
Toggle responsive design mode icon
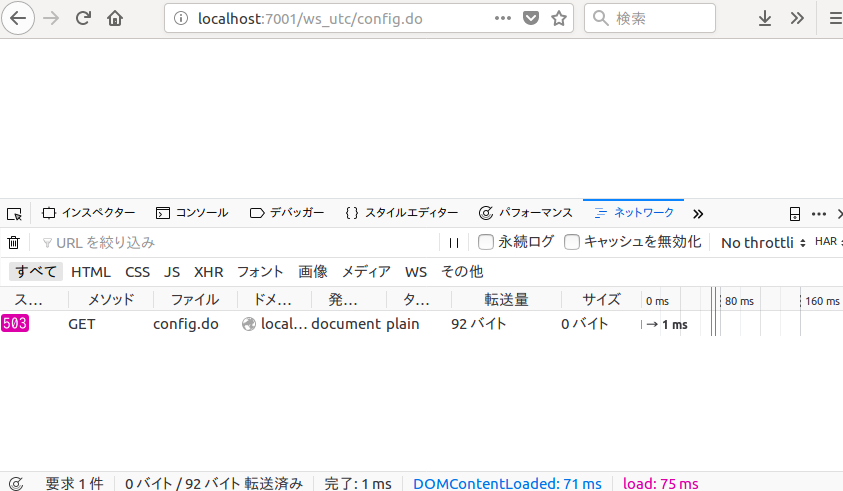(795, 214)
